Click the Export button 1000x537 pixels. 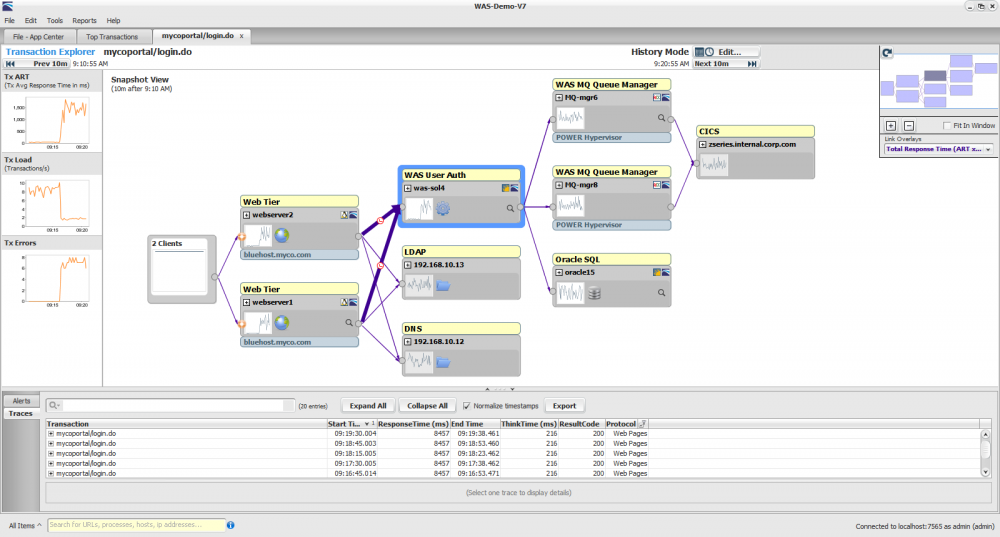tap(564, 406)
